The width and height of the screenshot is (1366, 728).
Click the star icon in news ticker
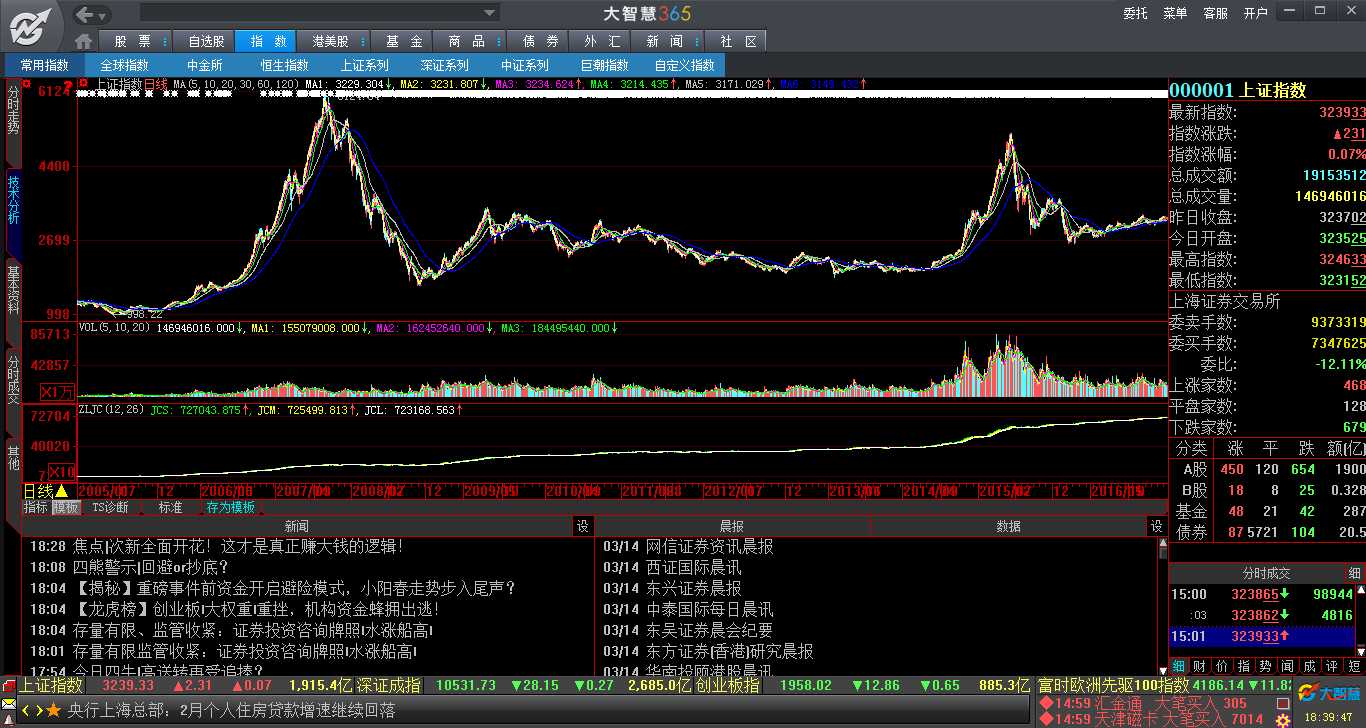coord(53,711)
